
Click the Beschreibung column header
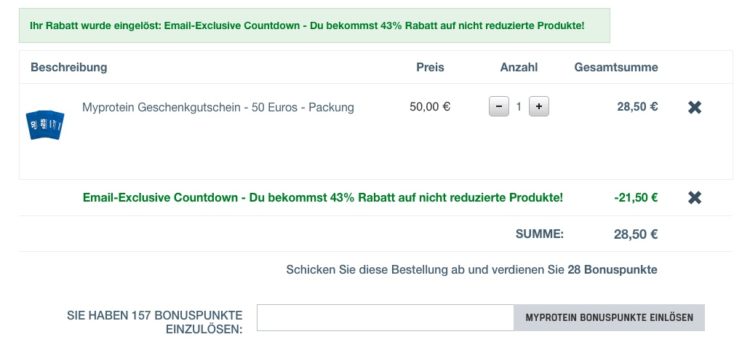69,67
